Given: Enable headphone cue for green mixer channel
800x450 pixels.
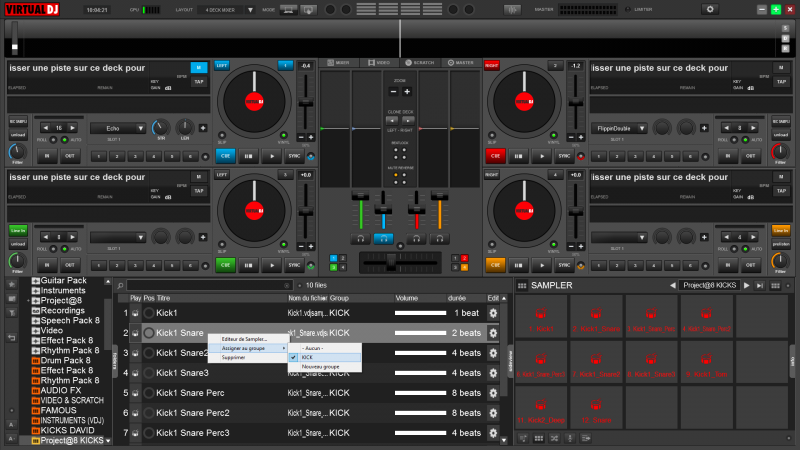Looking at the screenshot, I should (x=361, y=238).
